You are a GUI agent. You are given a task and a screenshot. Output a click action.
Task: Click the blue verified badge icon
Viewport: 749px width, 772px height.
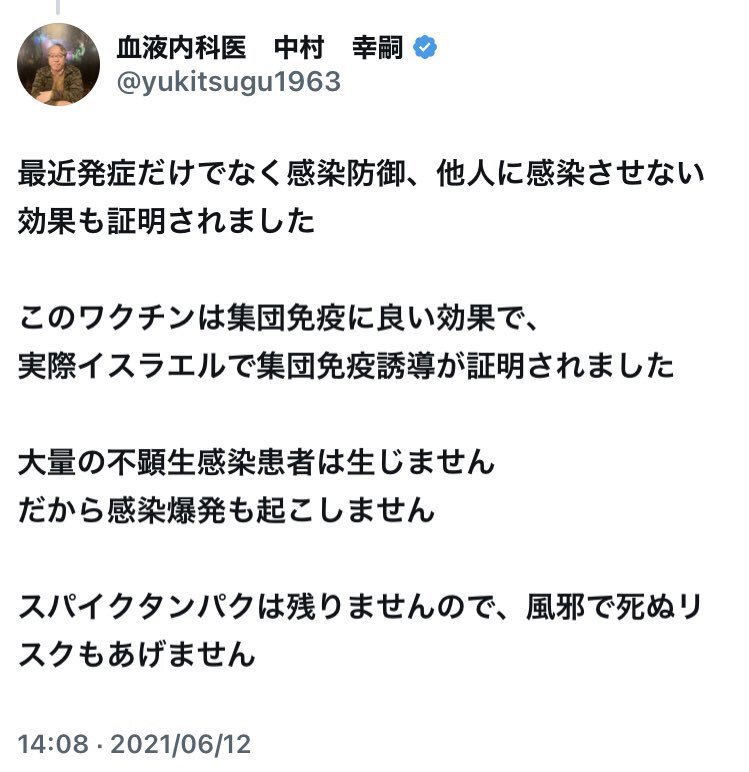click(x=424, y=48)
